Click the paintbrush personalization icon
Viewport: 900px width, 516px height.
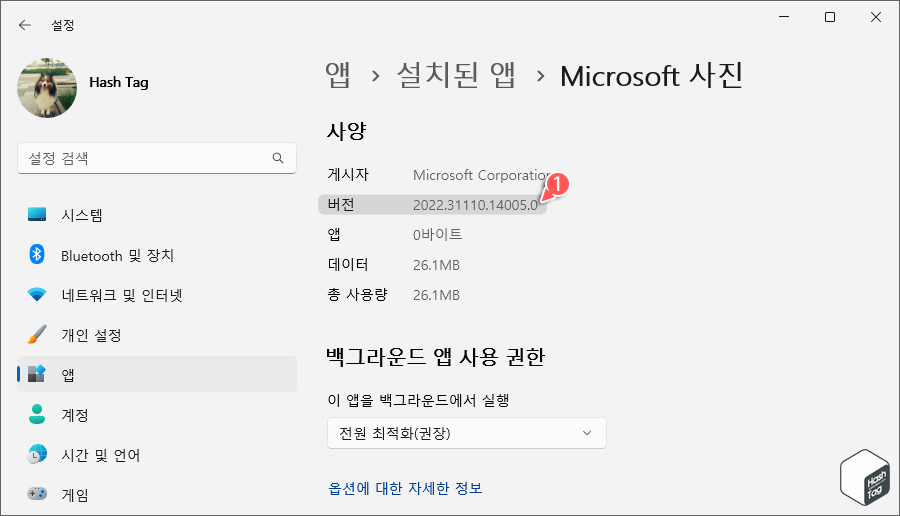click(37, 334)
